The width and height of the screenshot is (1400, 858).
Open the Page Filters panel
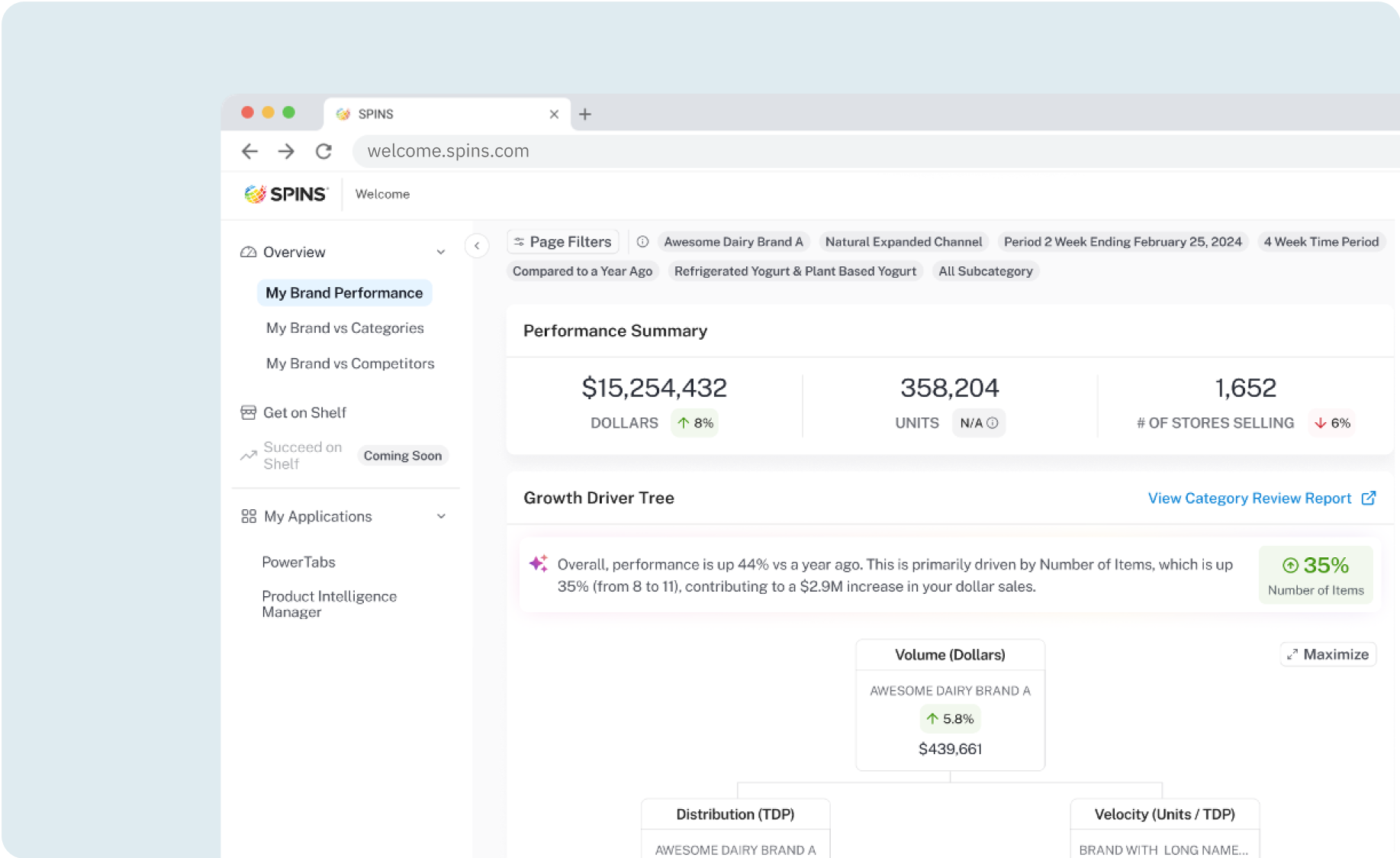click(563, 242)
